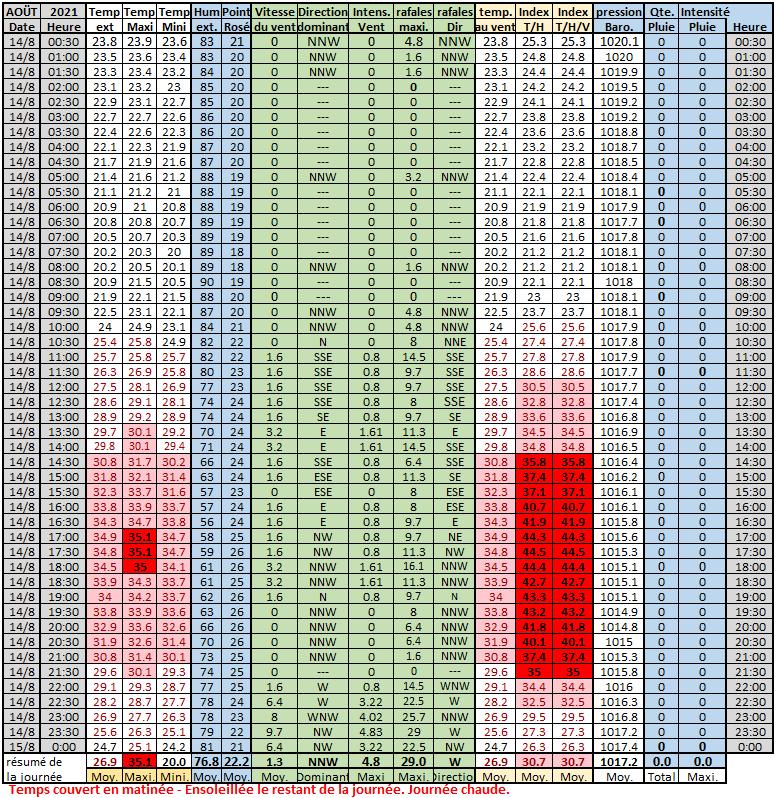The image size is (777, 798).
Task: Click the Hum ext. column header
Action: click(x=207, y=20)
